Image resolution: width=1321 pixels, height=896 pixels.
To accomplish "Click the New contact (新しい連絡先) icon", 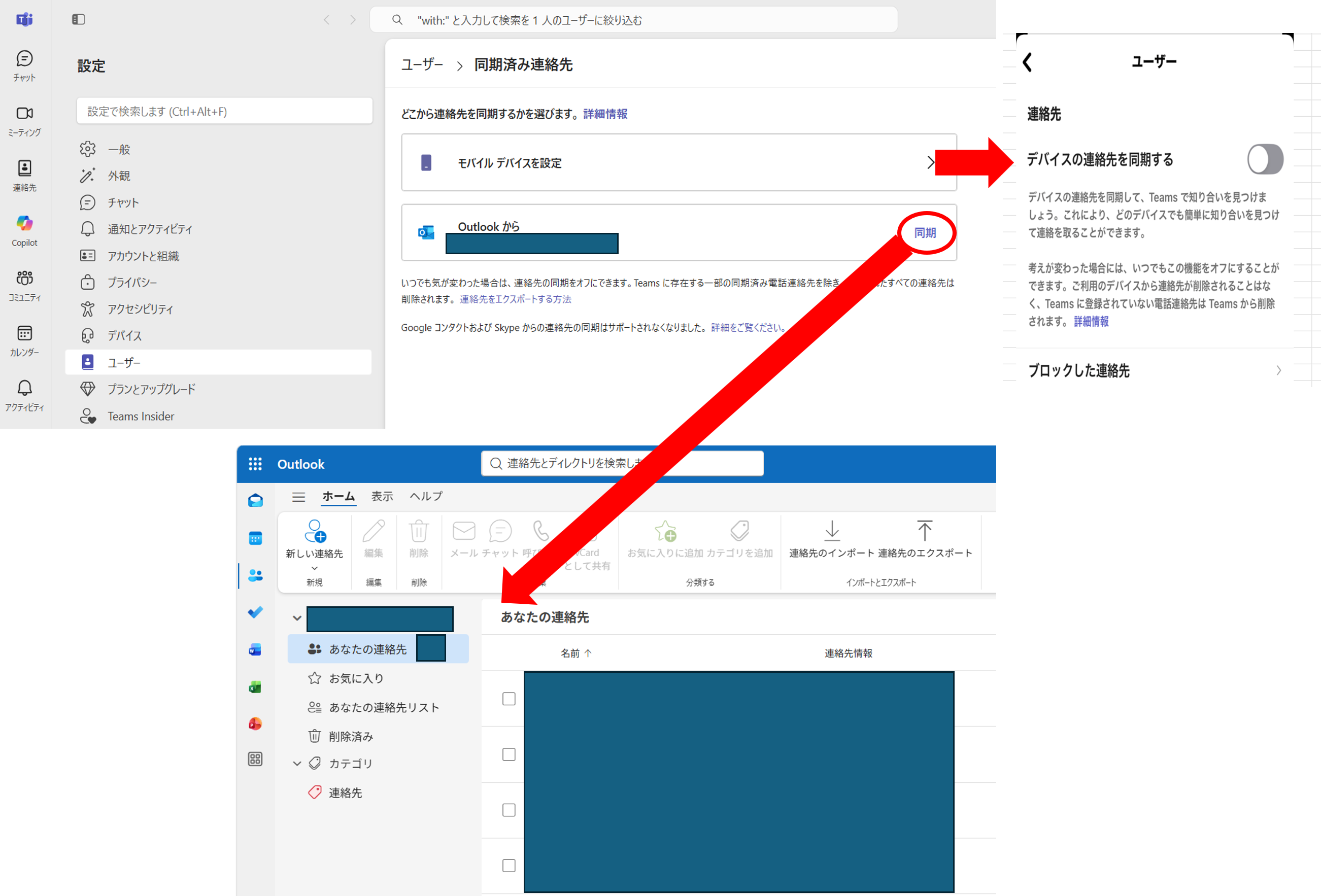I will [315, 531].
